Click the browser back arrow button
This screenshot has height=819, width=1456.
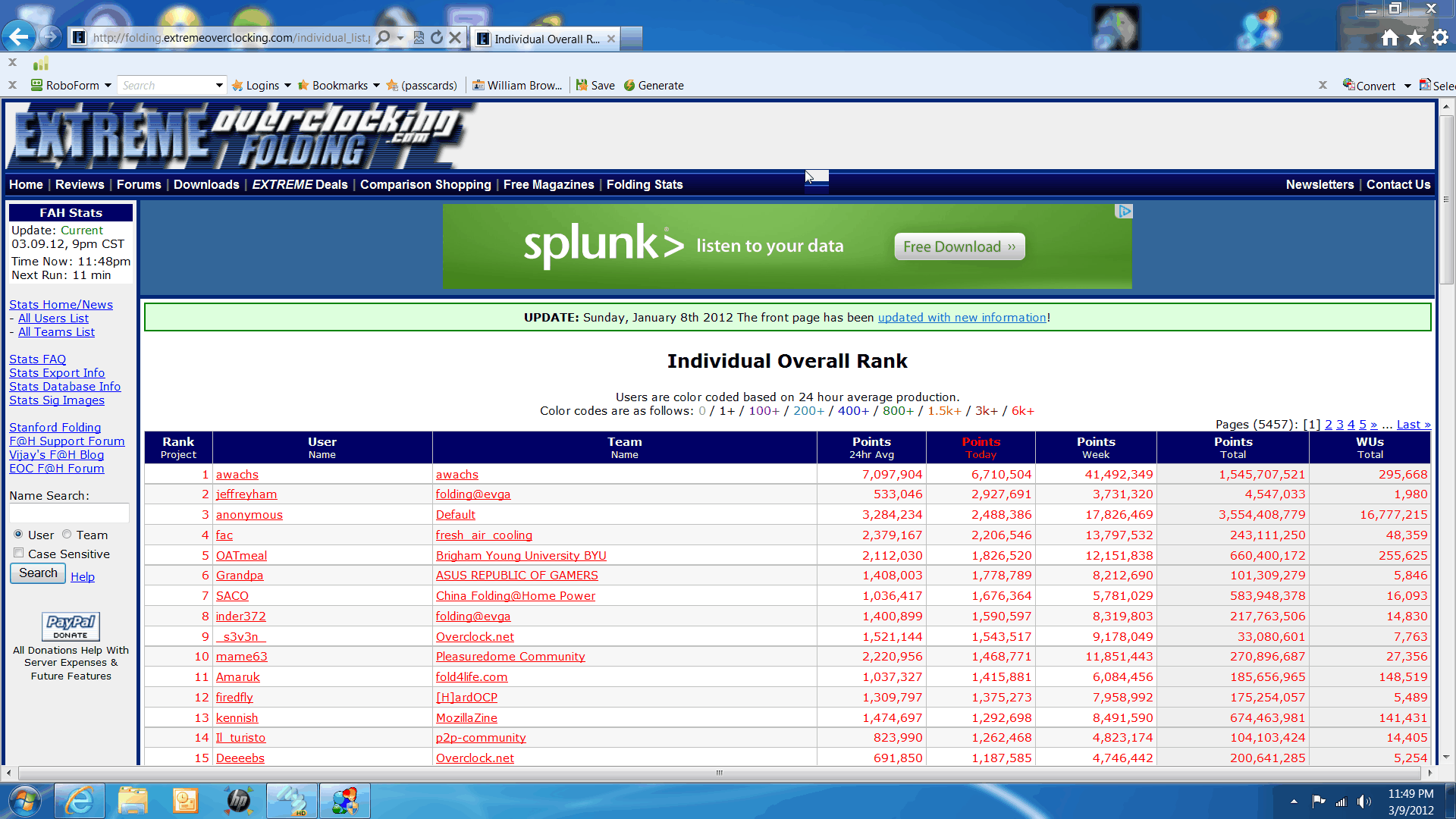pos(18,36)
